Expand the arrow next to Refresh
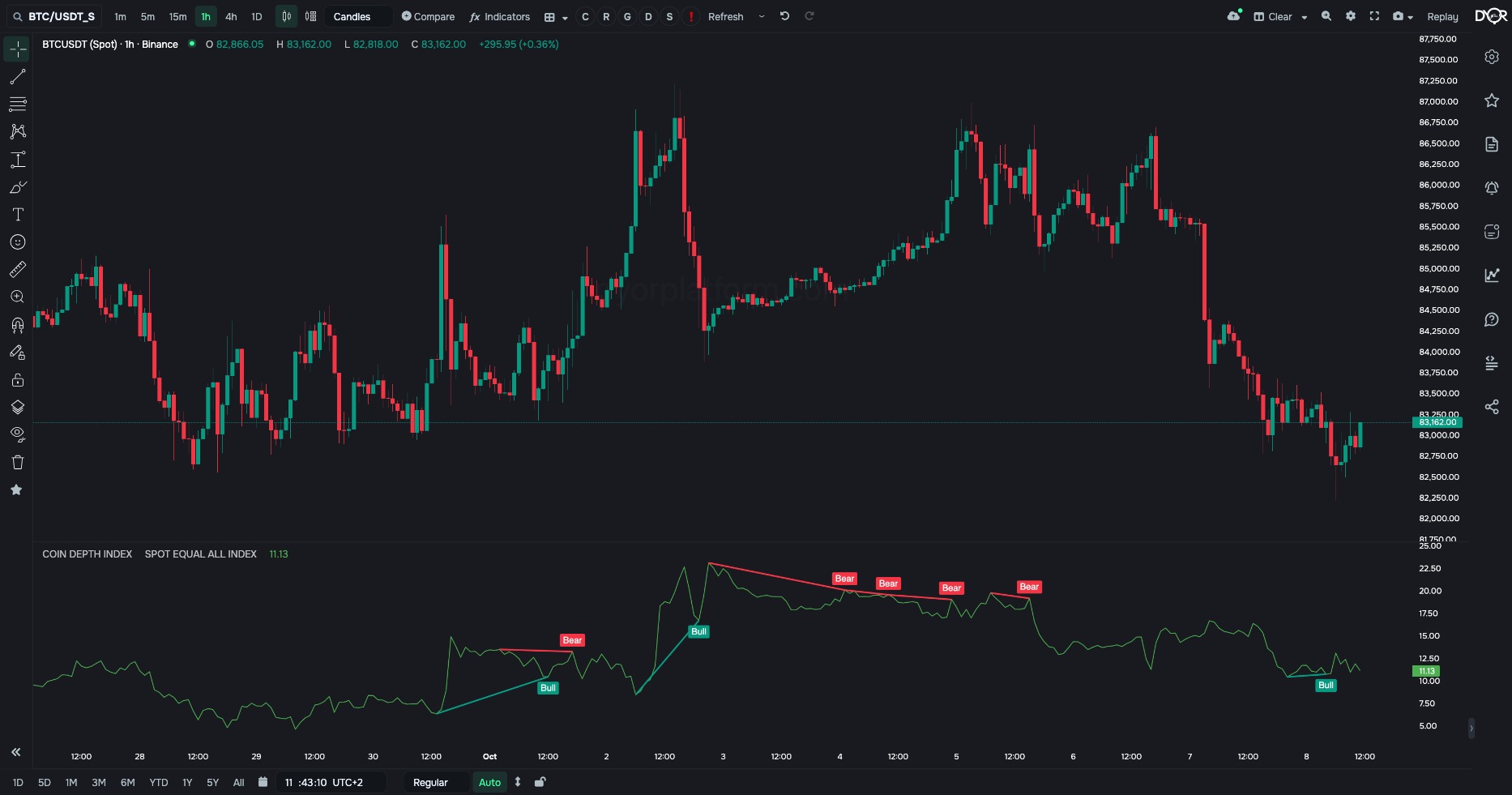Screen dimensions: 1512x795 click(x=762, y=16)
